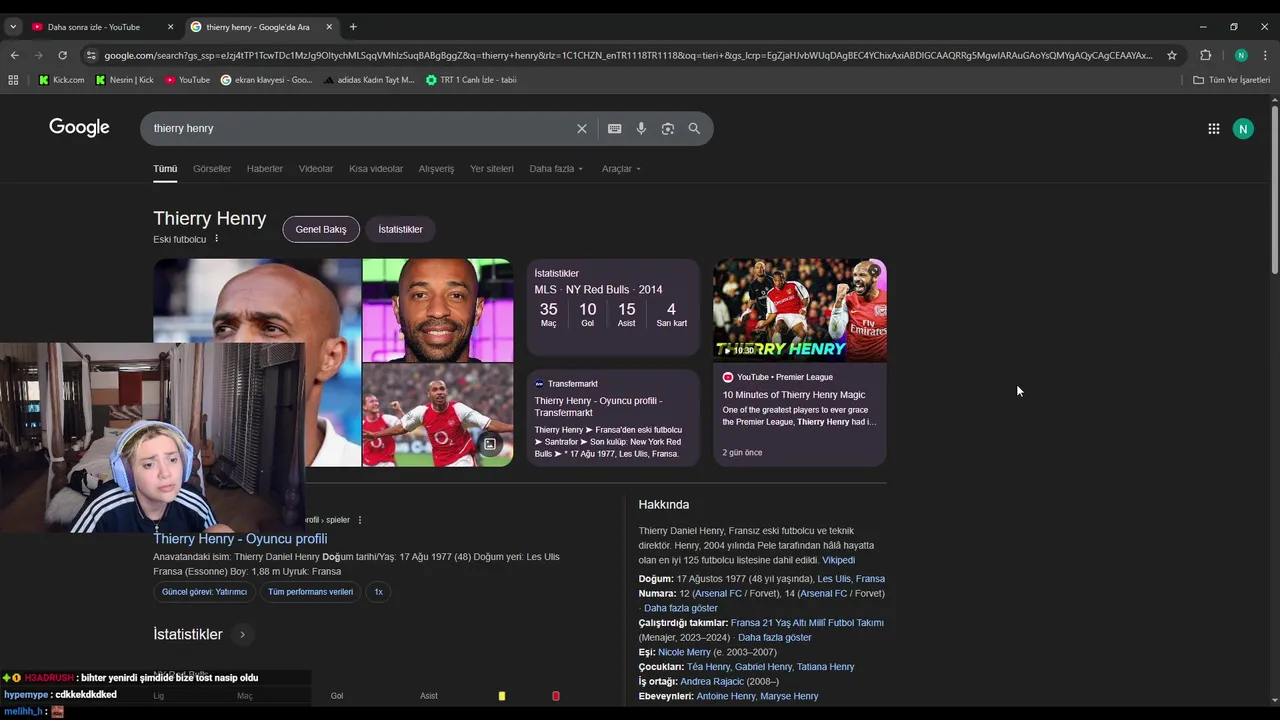The height and width of the screenshot is (720, 1280).
Task: Select the Haberler tab
Action: point(265,169)
